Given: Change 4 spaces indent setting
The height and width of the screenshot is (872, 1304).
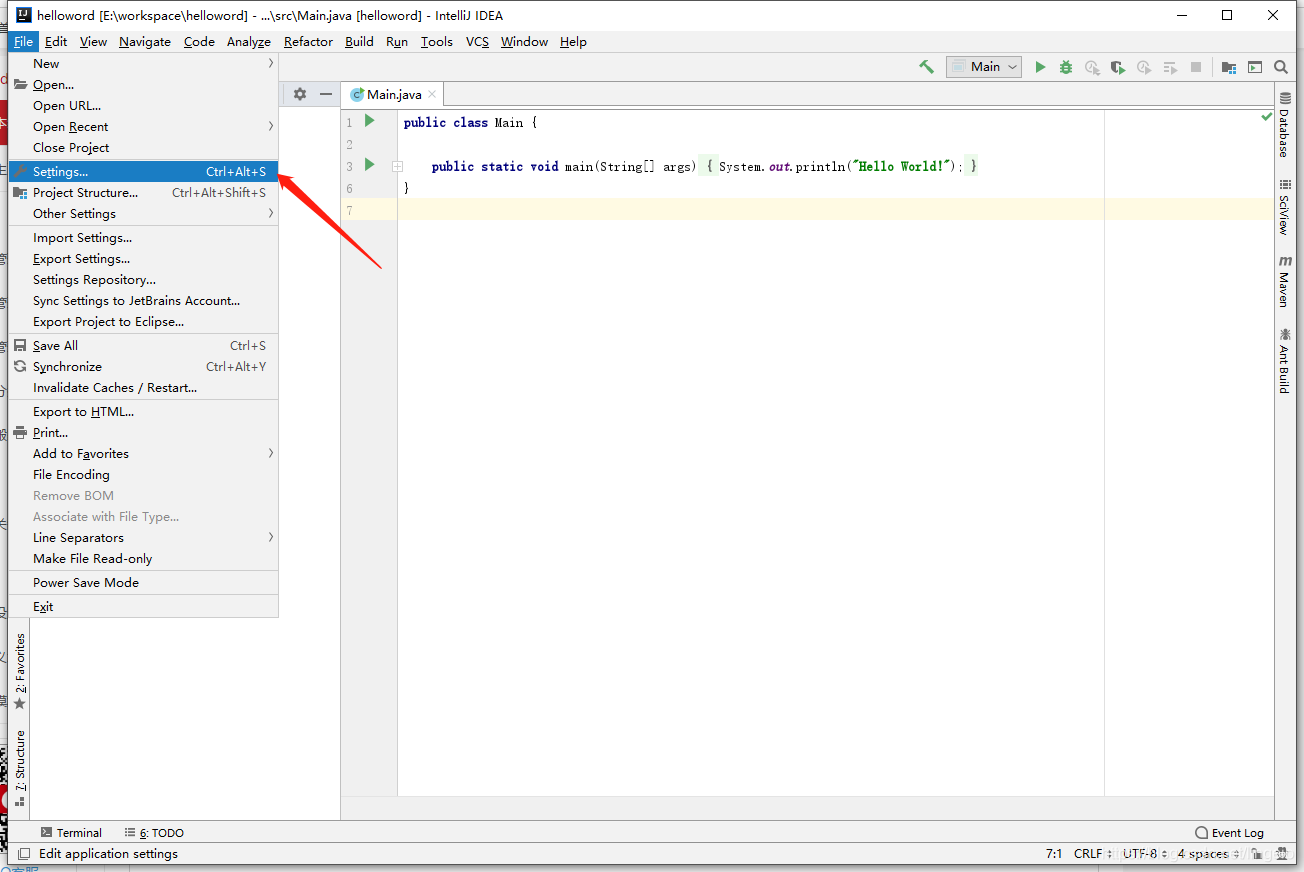Looking at the screenshot, I should [1208, 854].
